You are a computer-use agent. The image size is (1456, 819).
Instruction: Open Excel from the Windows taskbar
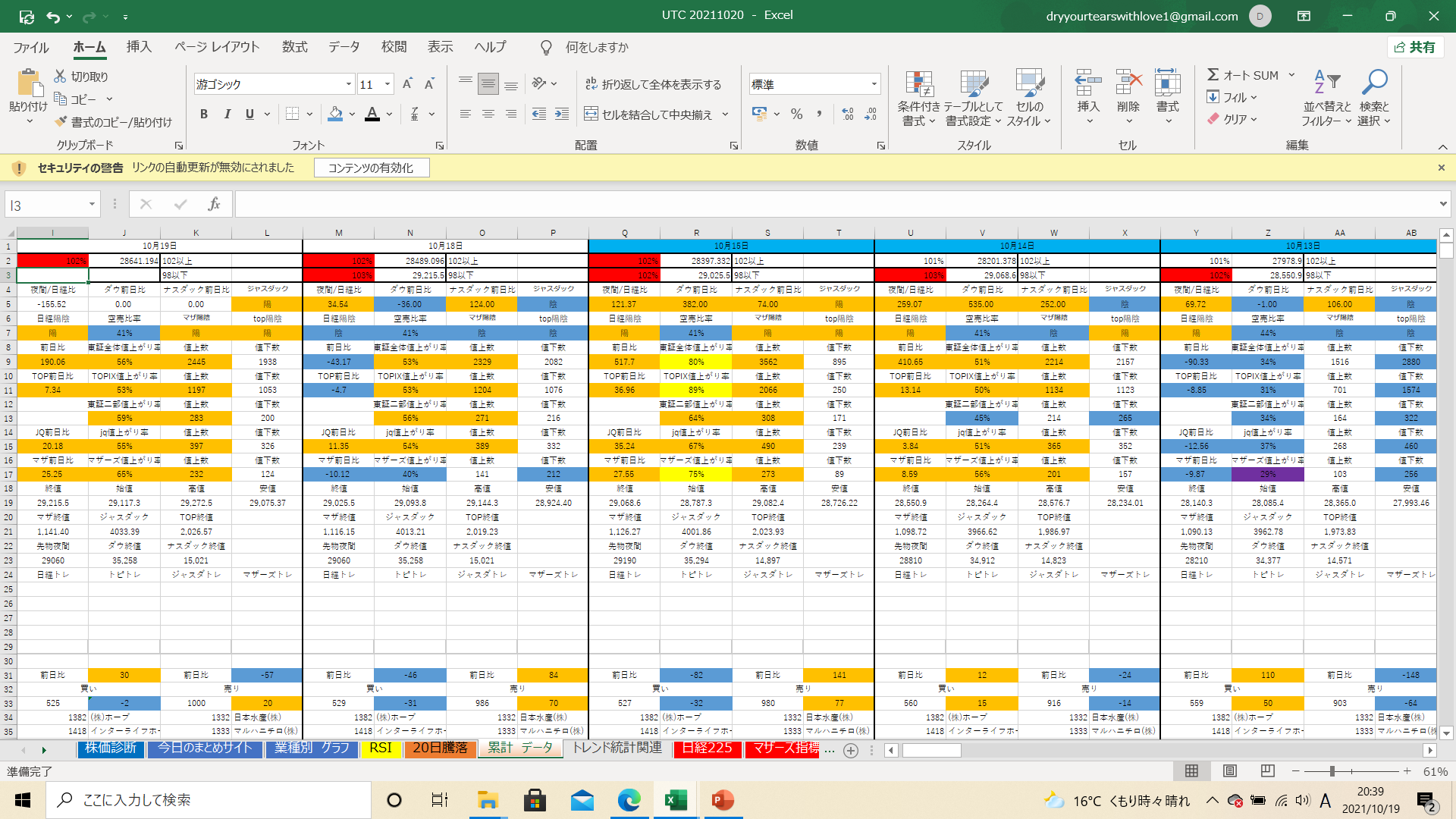[x=675, y=800]
